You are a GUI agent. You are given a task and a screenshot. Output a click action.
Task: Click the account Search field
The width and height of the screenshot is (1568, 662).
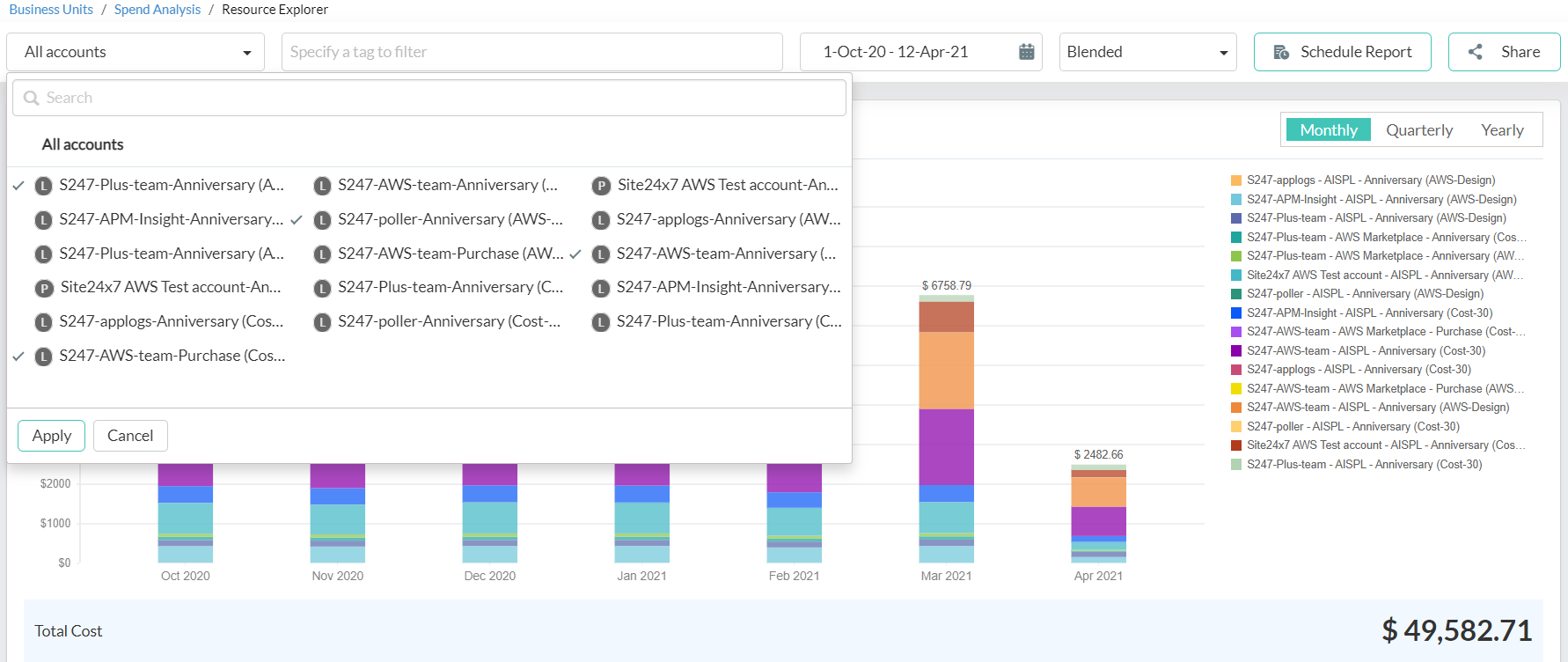coord(429,98)
